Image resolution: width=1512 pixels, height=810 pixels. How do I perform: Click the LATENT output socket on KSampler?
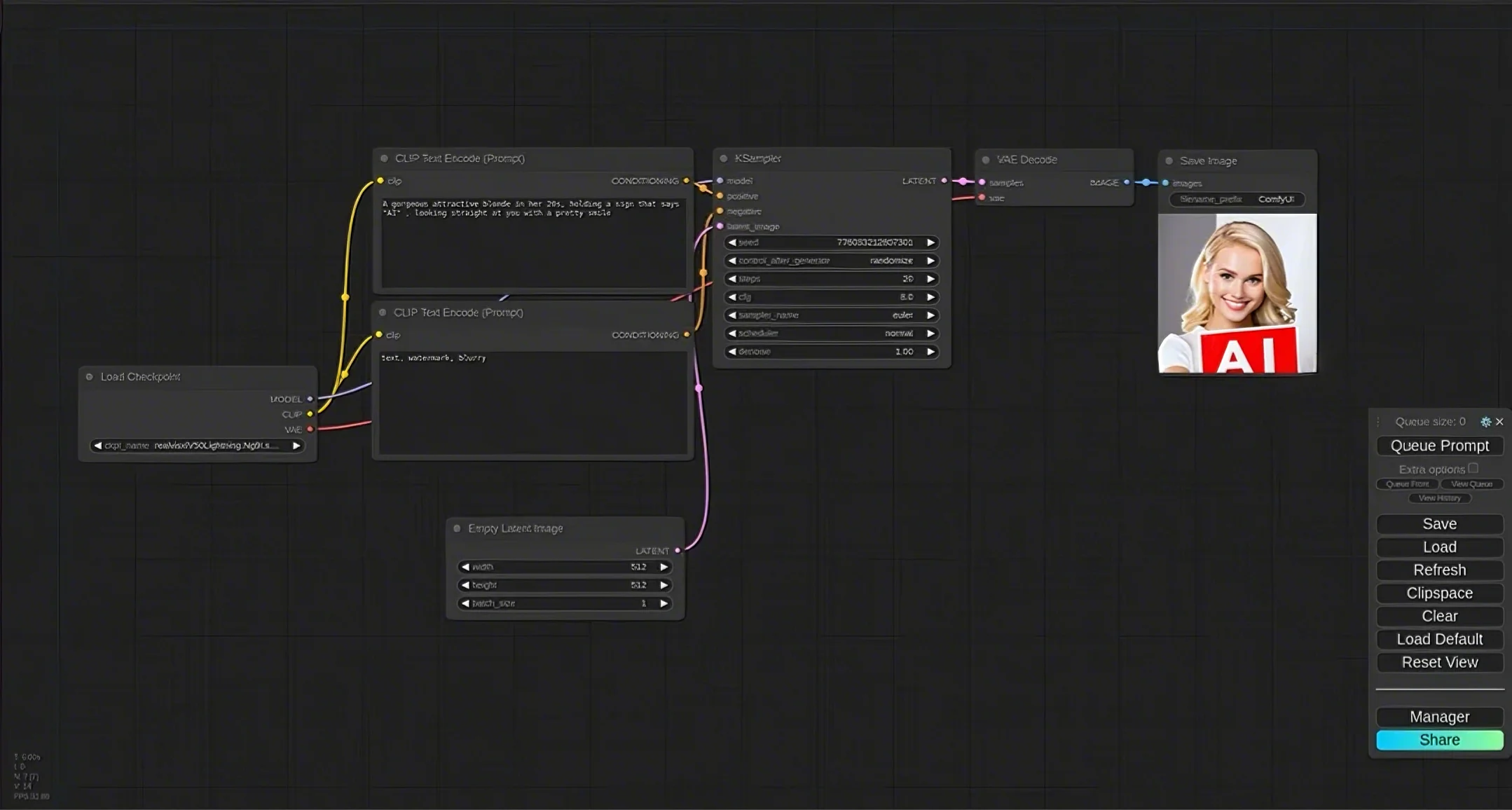coord(944,181)
